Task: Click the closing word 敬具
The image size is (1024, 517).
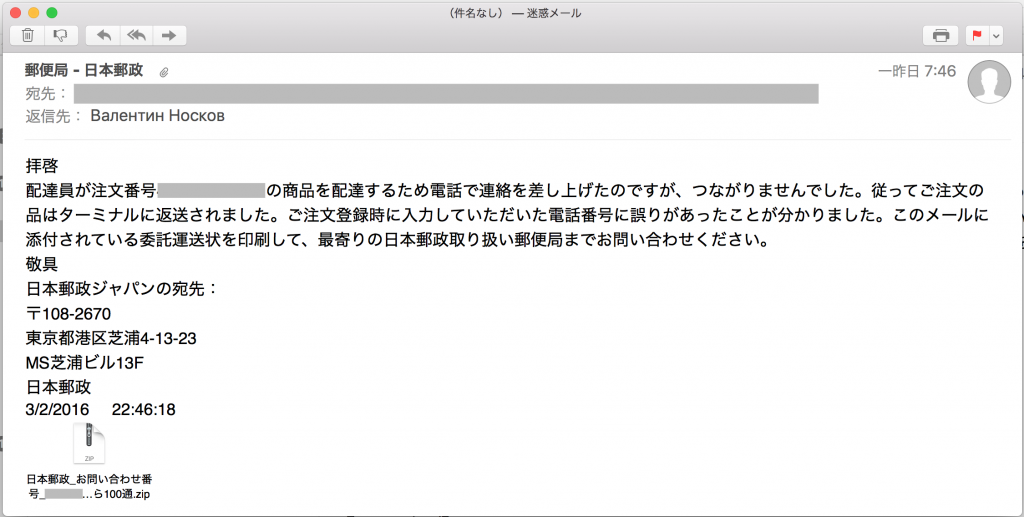Action: click(x=42, y=264)
